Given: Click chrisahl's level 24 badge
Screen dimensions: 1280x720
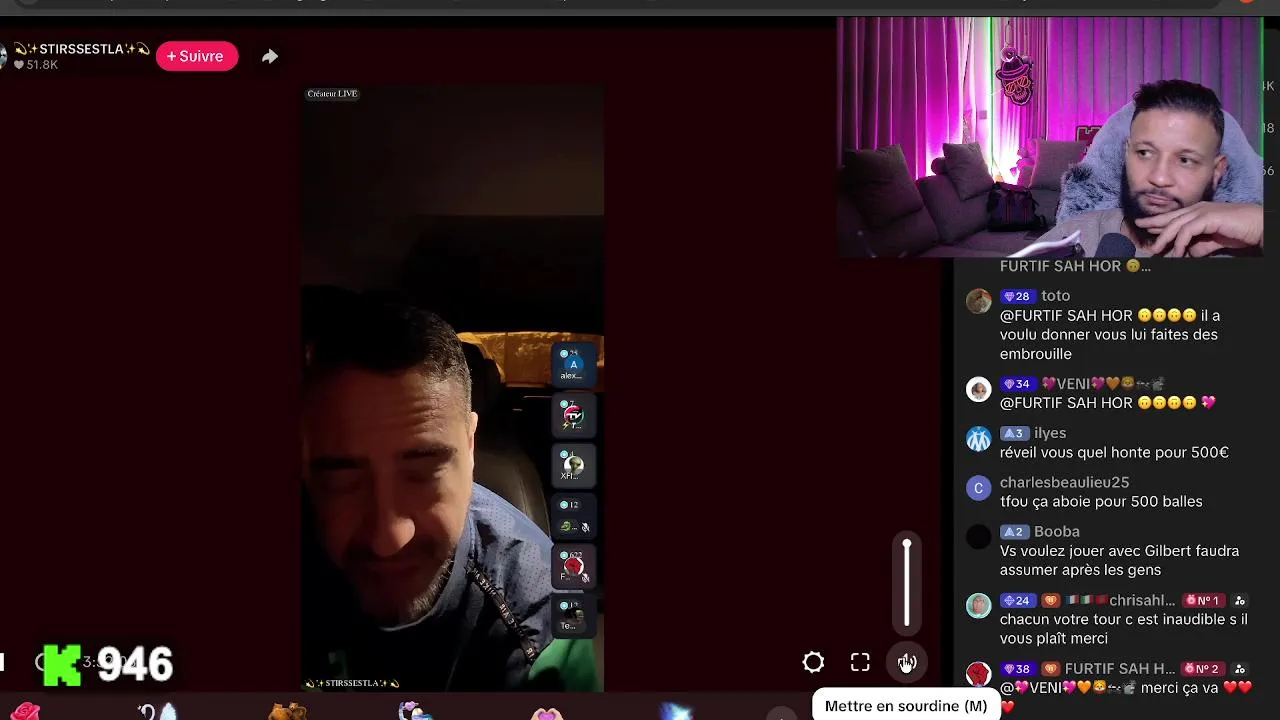Looking at the screenshot, I should click(x=1016, y=601).
